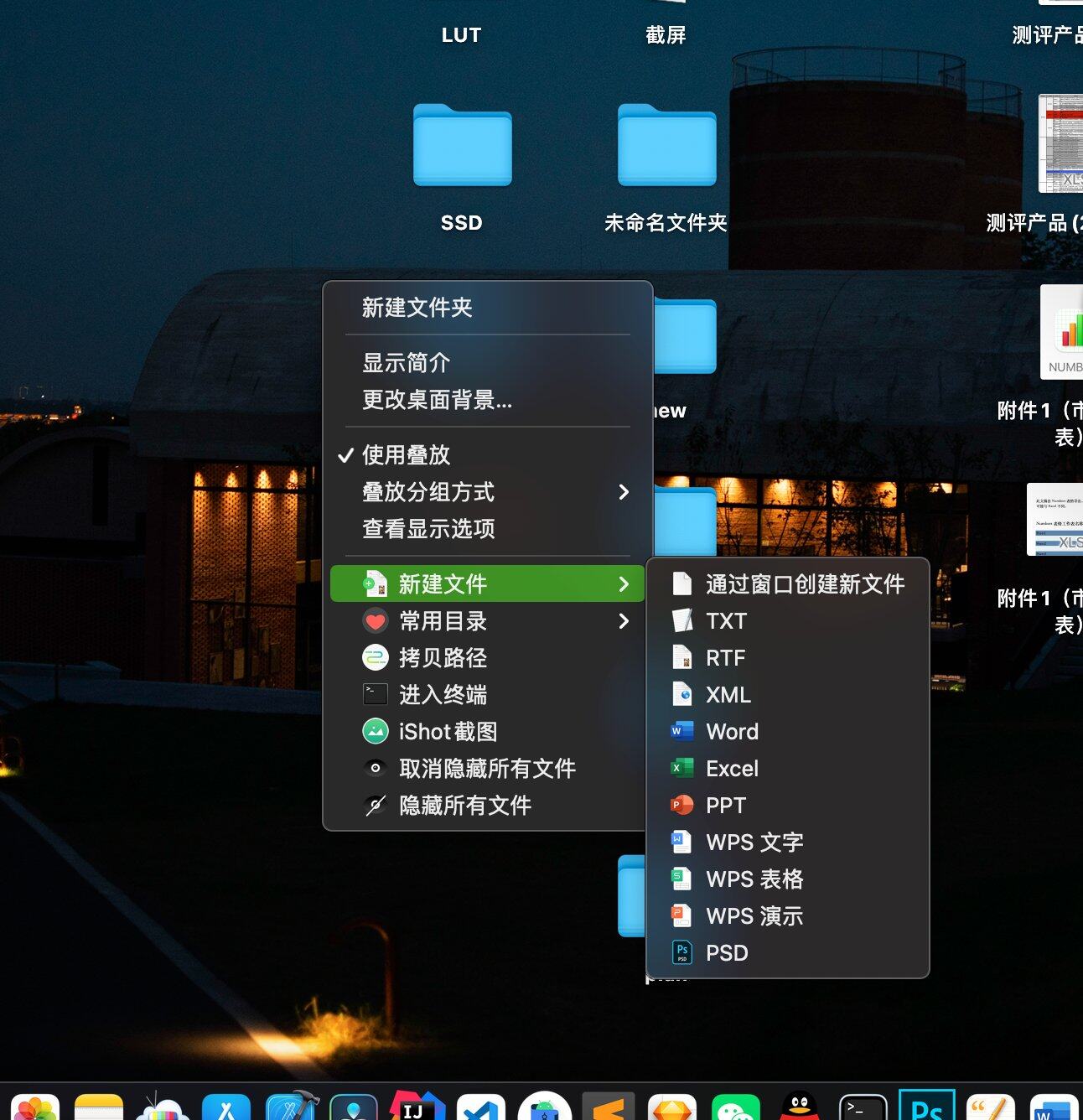Click the PPT PowerPoint icon in submenu

coord(682,805)
